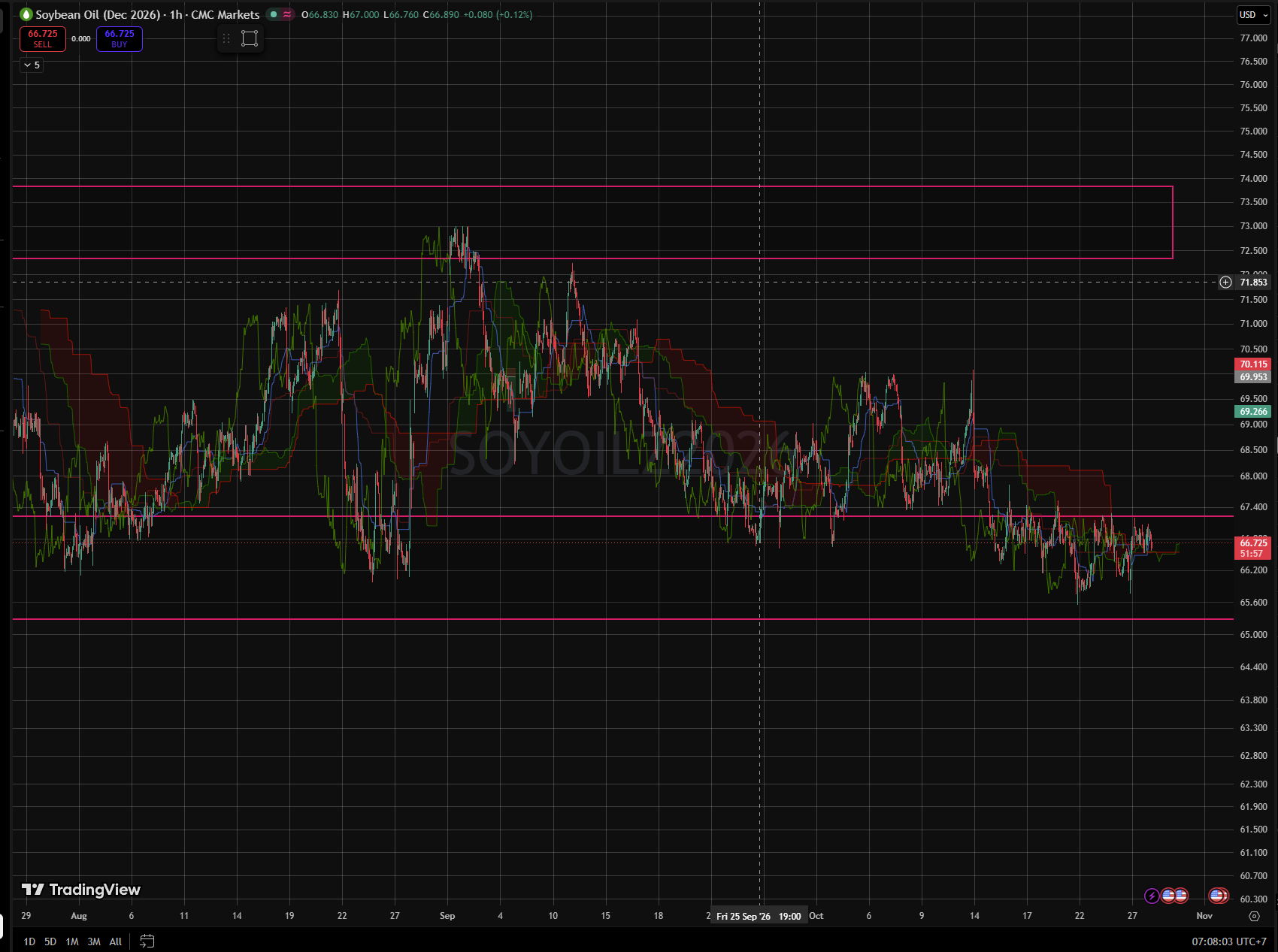
Task: Click the 0.000 spread value
Action: coord(81,39)
